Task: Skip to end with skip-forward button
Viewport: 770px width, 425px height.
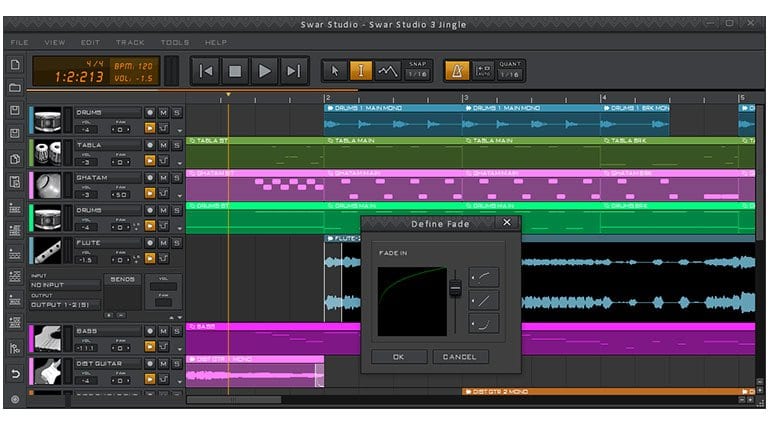Action: (293, 71)
